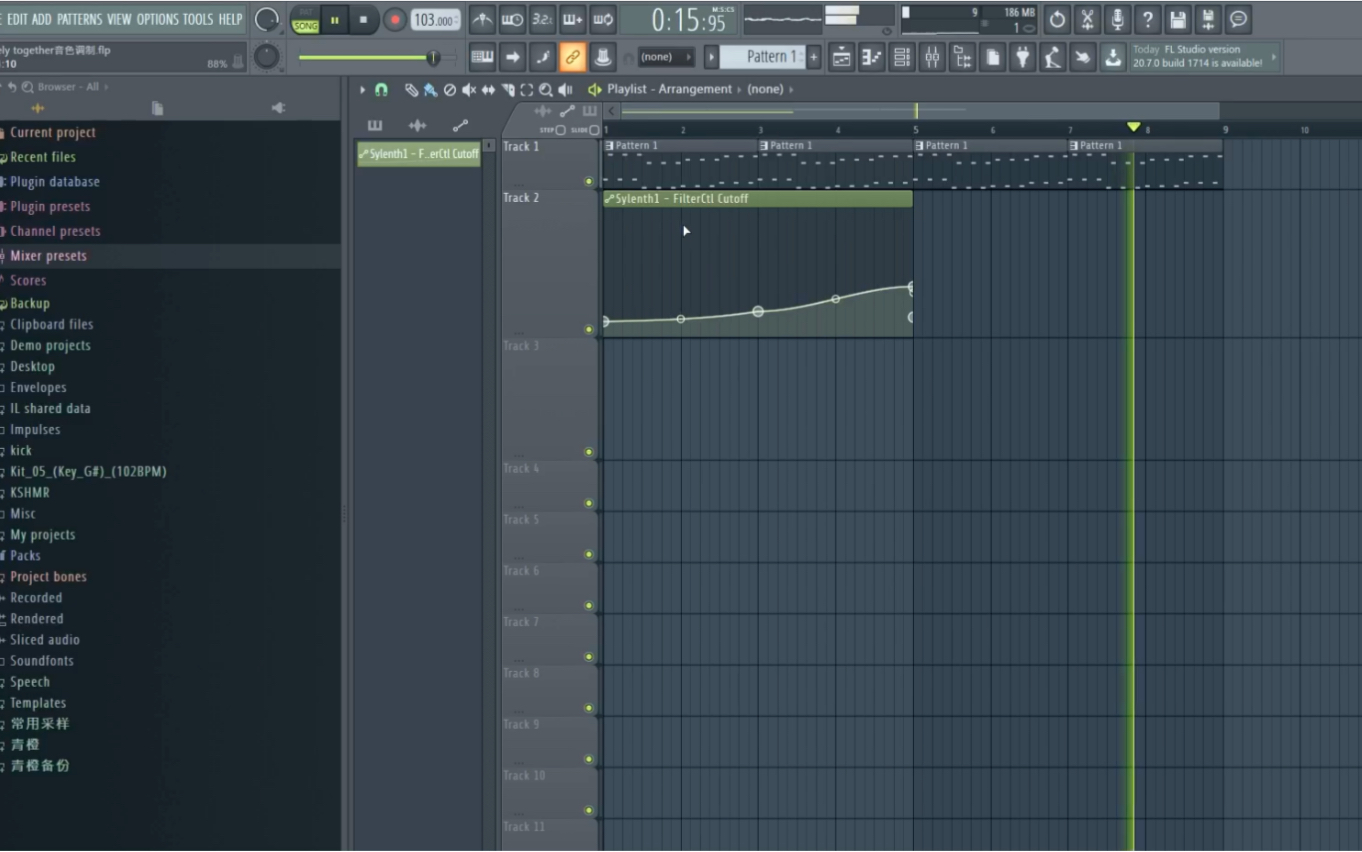Screen dimensions: 1362x852
Task: Toggle the step editing mode icon
Action: click(543, 57)
